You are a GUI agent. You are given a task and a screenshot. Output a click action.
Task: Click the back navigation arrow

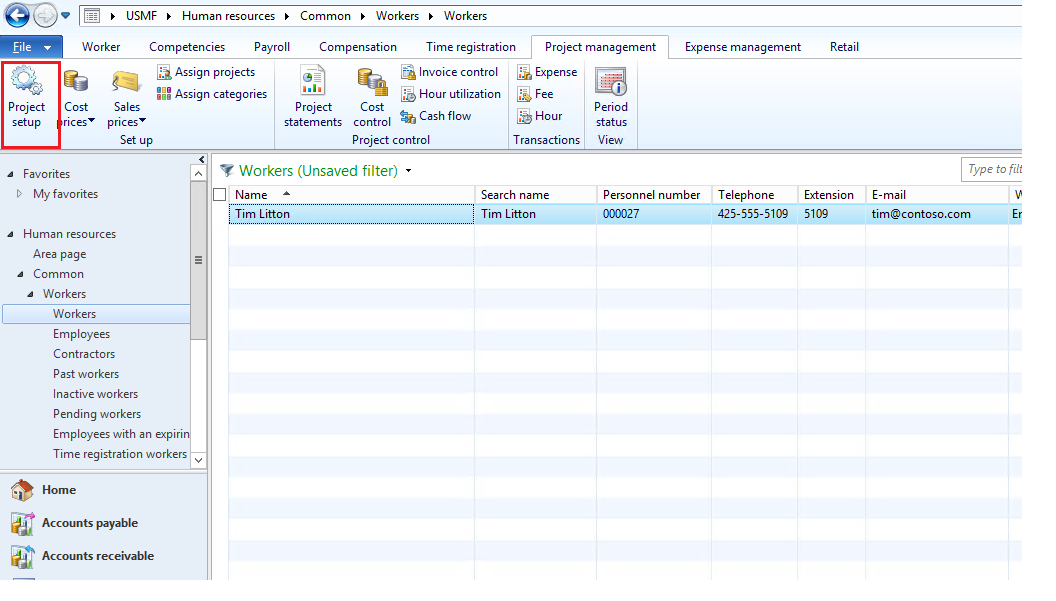click(17, 16)
